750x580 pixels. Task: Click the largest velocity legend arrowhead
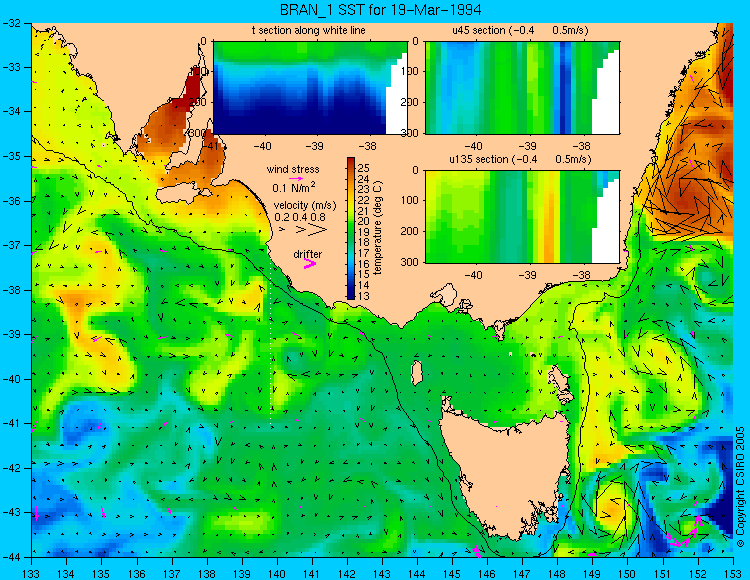point(318,230)
